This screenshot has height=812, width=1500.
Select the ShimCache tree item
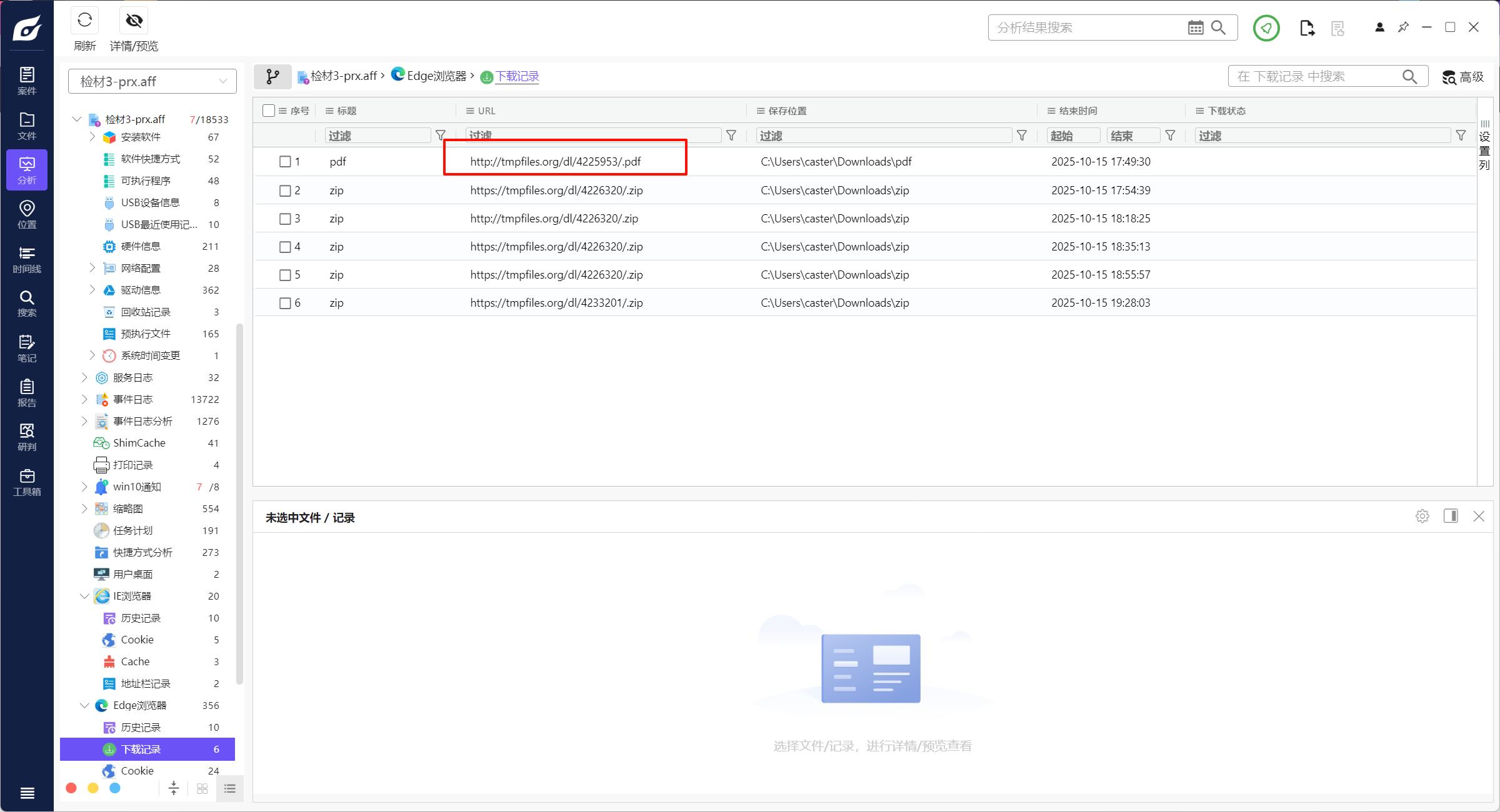click(139, 443)
